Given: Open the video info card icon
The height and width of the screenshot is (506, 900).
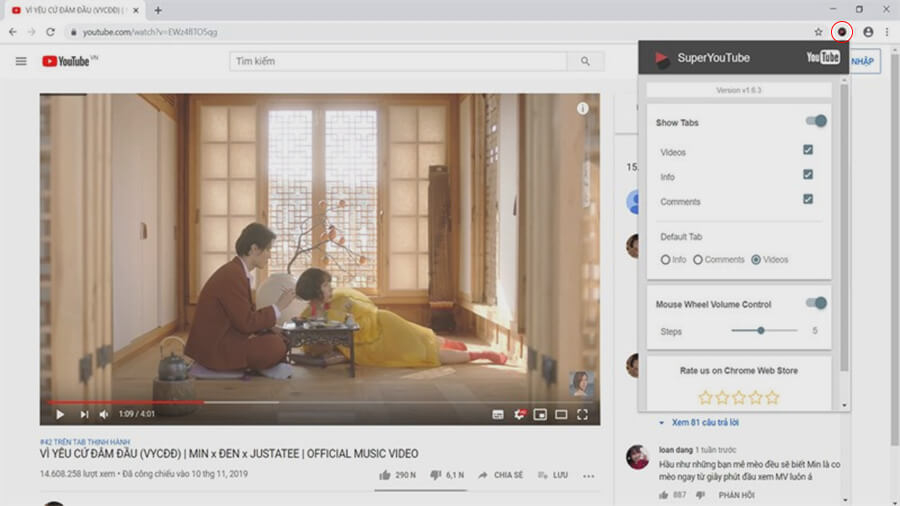Looking at the screenshot, I should (583, 108).
